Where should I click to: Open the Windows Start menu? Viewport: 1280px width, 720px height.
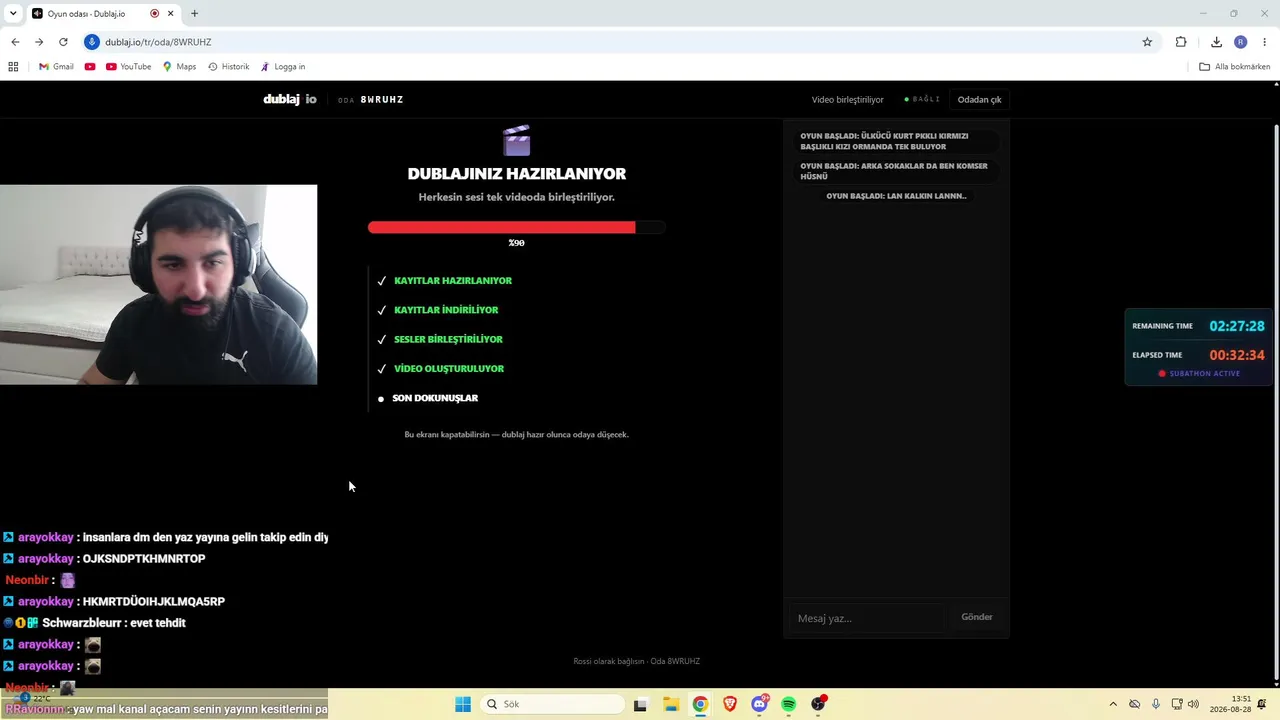tap(462, 704)
